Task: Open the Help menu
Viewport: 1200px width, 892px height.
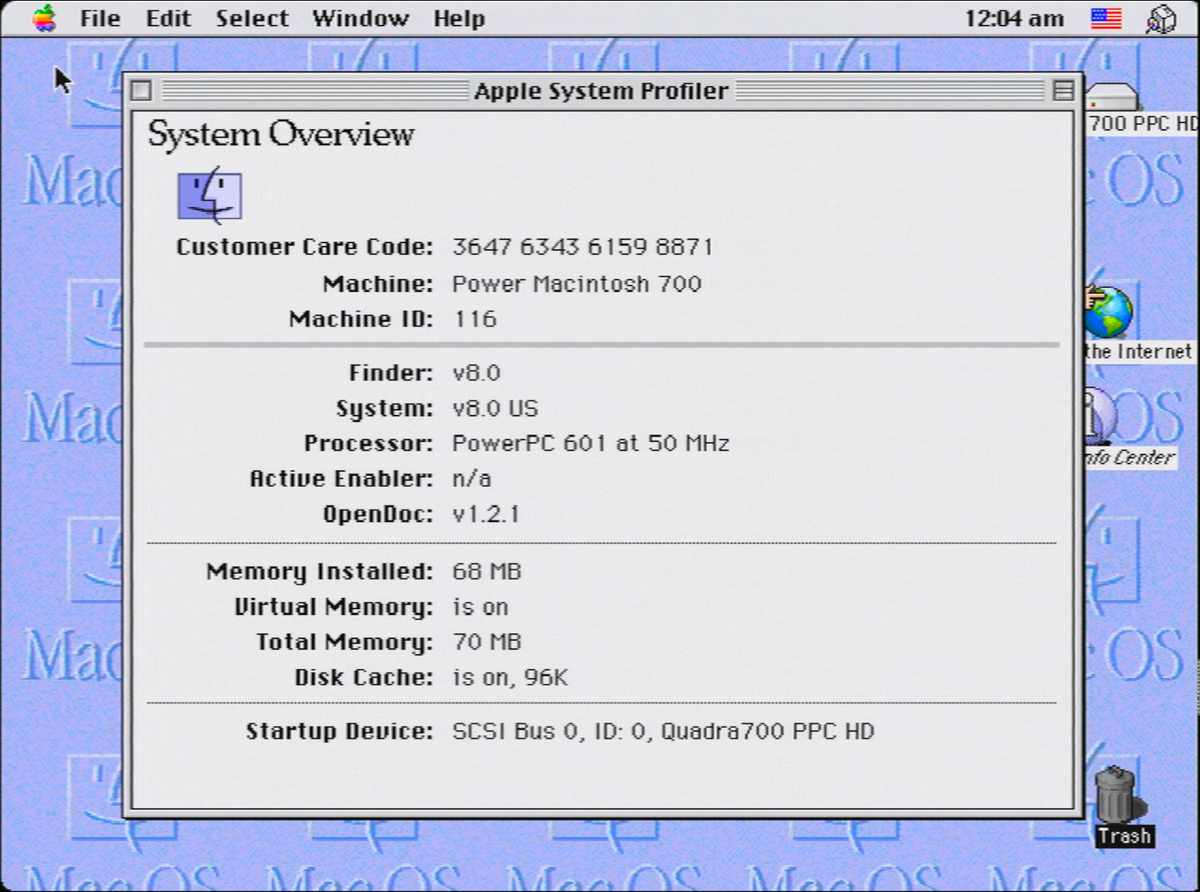Action: tap(459, 18)
